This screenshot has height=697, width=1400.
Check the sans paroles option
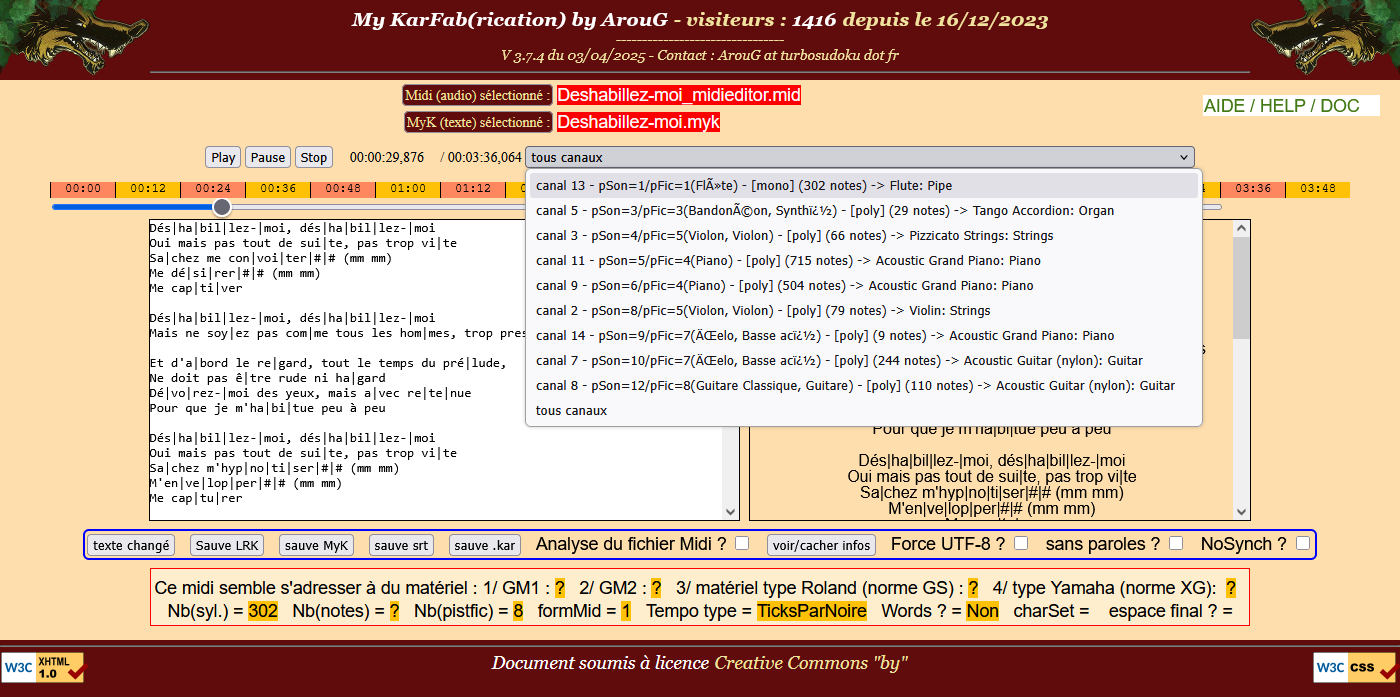pyautogui.click(x=1176, y=543)
